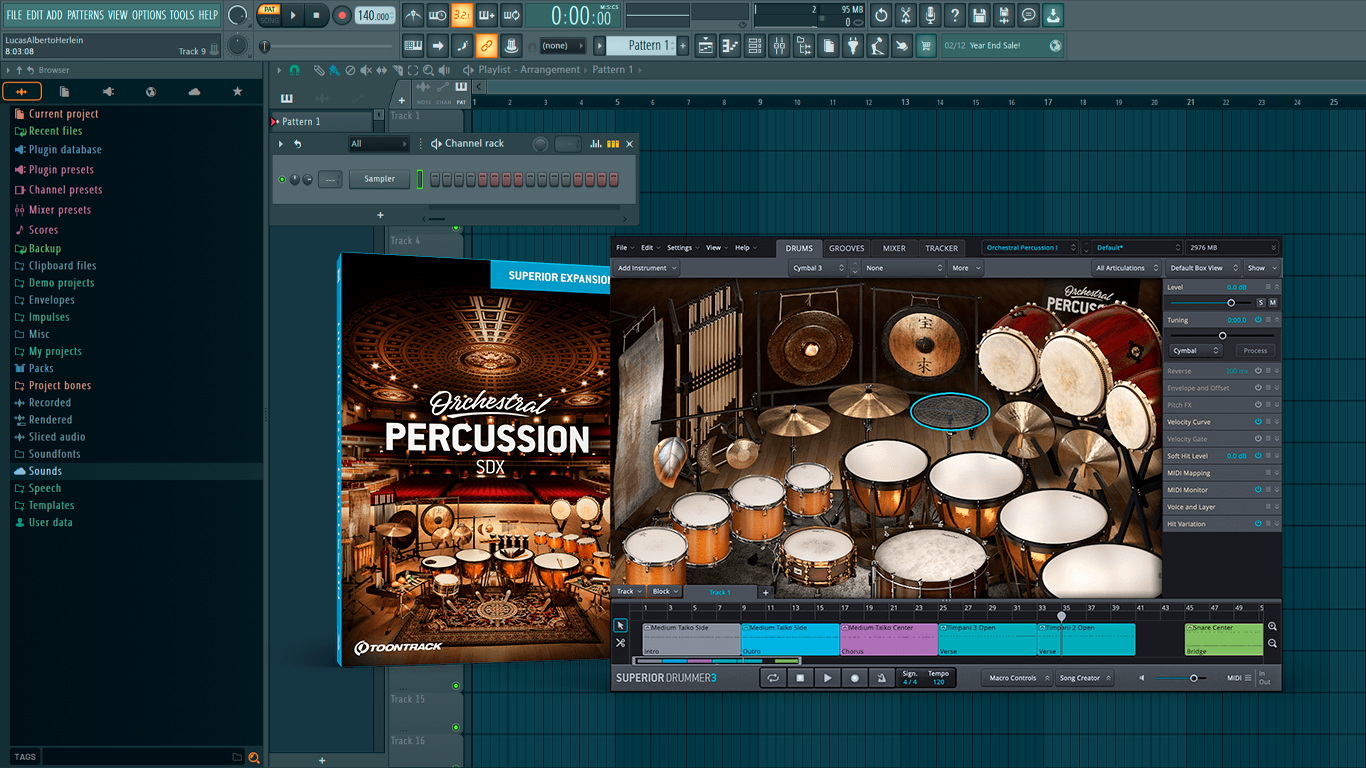
Task: Open the Song Creator panel
Action: [1083, 678]
